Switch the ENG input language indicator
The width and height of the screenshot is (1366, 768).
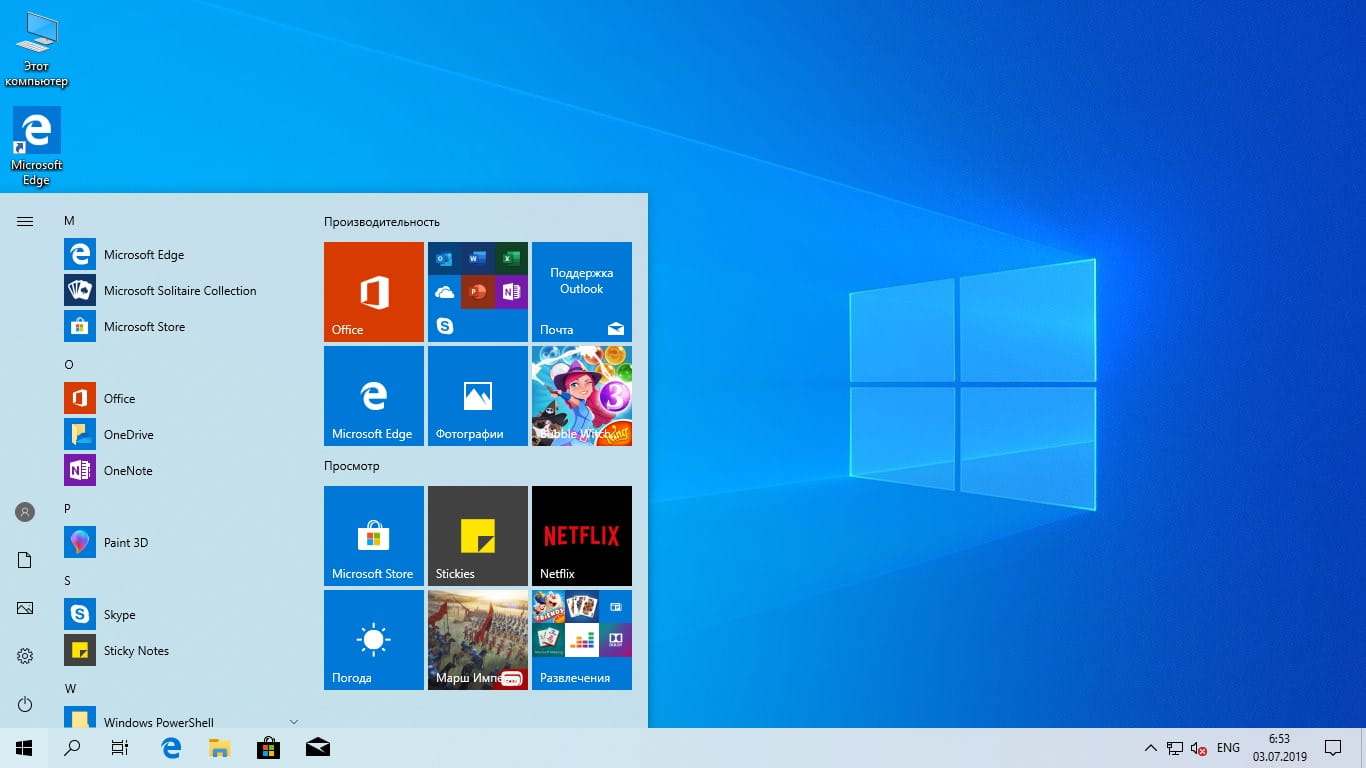[x=1228, y=748]
